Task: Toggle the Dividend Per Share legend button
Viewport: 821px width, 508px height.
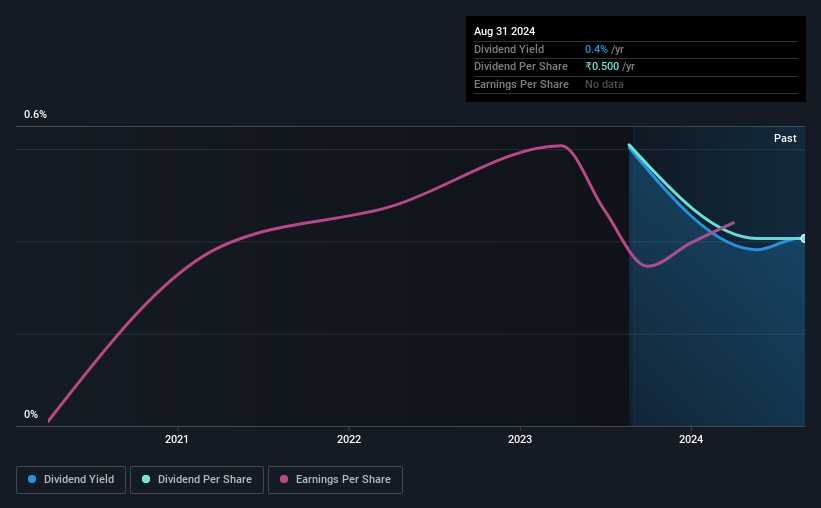Action: (x=197, y=480)
